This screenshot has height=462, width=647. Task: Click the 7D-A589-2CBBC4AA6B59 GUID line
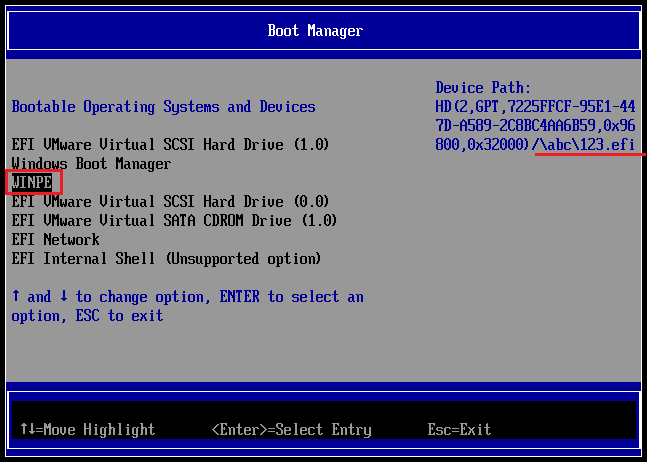pyautogui.click(x=535, y=126)
